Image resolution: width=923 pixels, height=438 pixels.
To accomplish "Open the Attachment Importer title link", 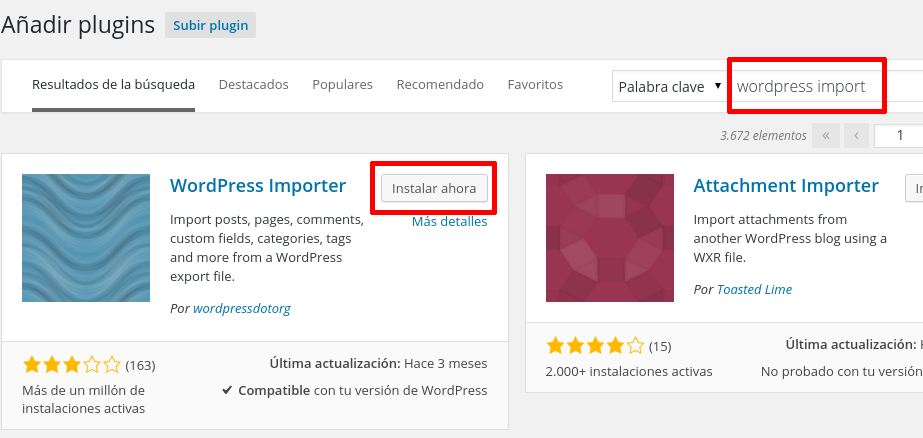I will point(786,185).
